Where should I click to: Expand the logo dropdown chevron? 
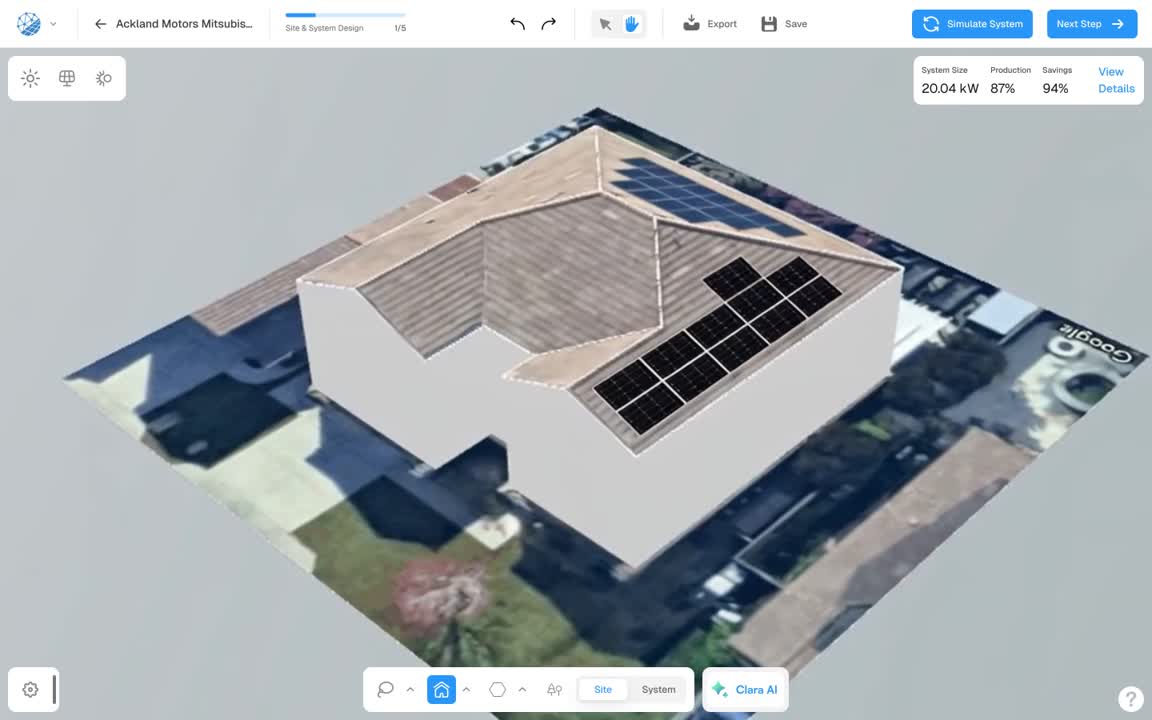click(54, 24)
